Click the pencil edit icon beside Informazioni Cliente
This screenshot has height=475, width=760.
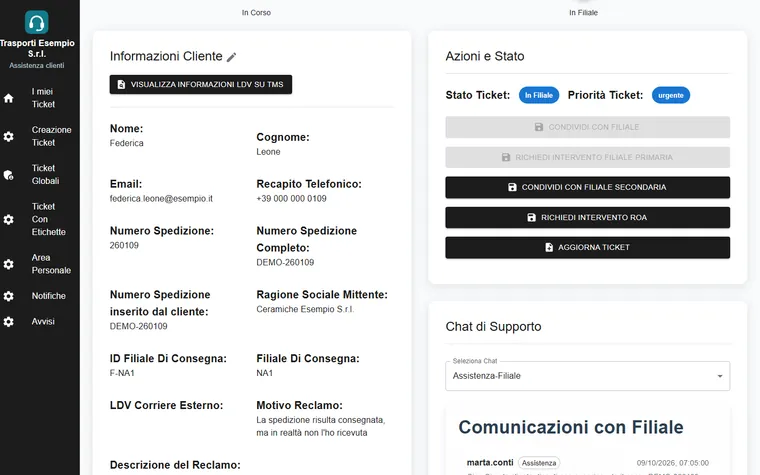(x=232, y=57)
